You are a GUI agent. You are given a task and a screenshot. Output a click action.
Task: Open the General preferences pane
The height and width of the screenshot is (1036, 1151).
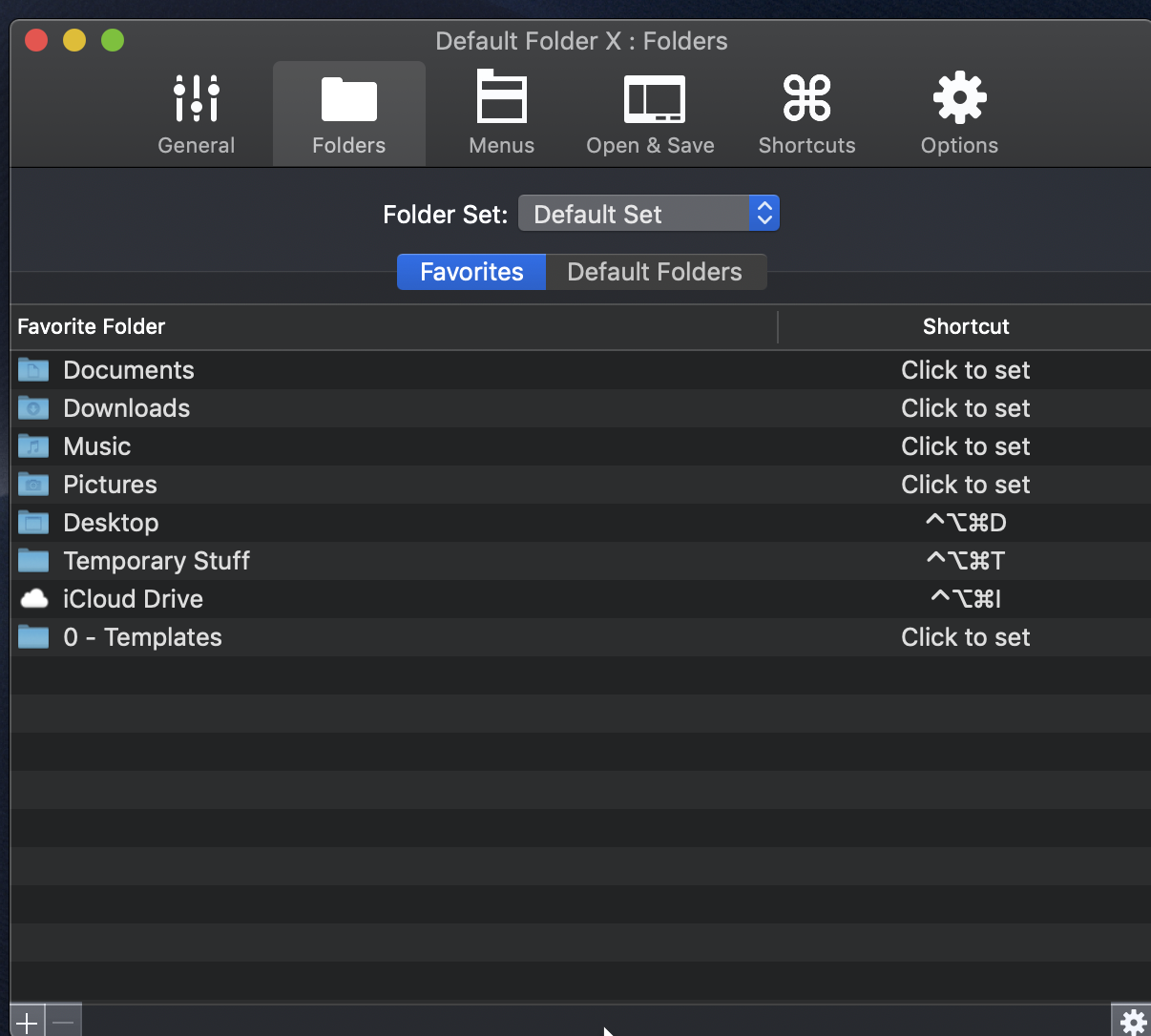coord(197,114)
